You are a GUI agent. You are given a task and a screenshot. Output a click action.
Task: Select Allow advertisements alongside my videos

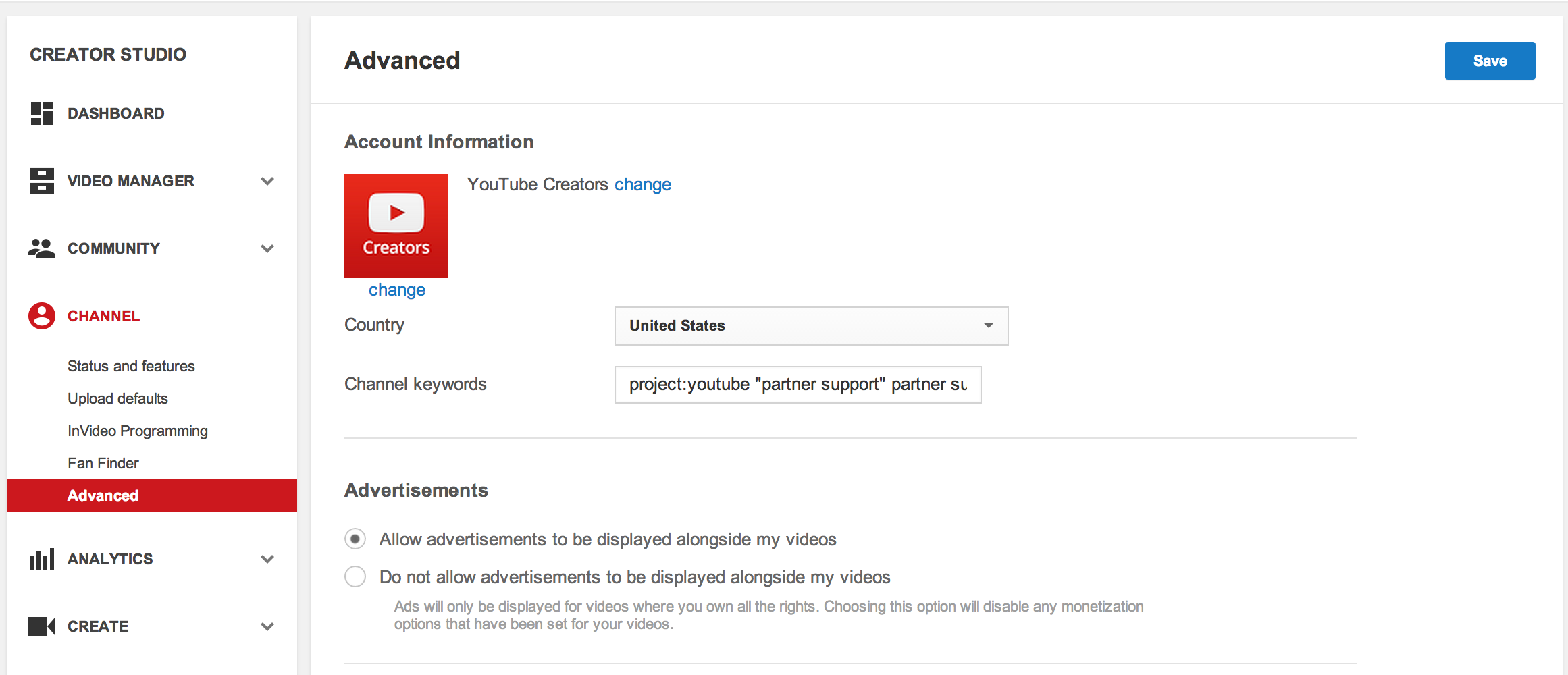[x=355, y=539]
